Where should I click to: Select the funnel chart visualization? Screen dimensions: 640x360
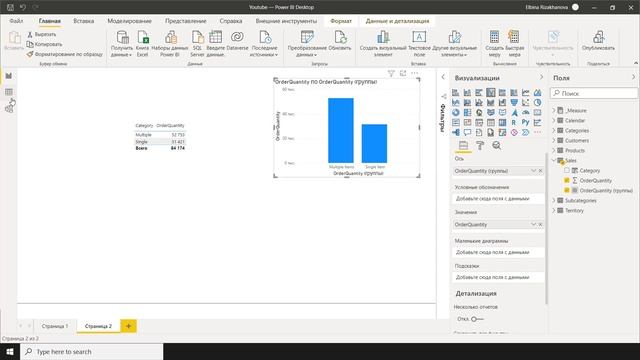pyautogui.click(x=514, y=102)
